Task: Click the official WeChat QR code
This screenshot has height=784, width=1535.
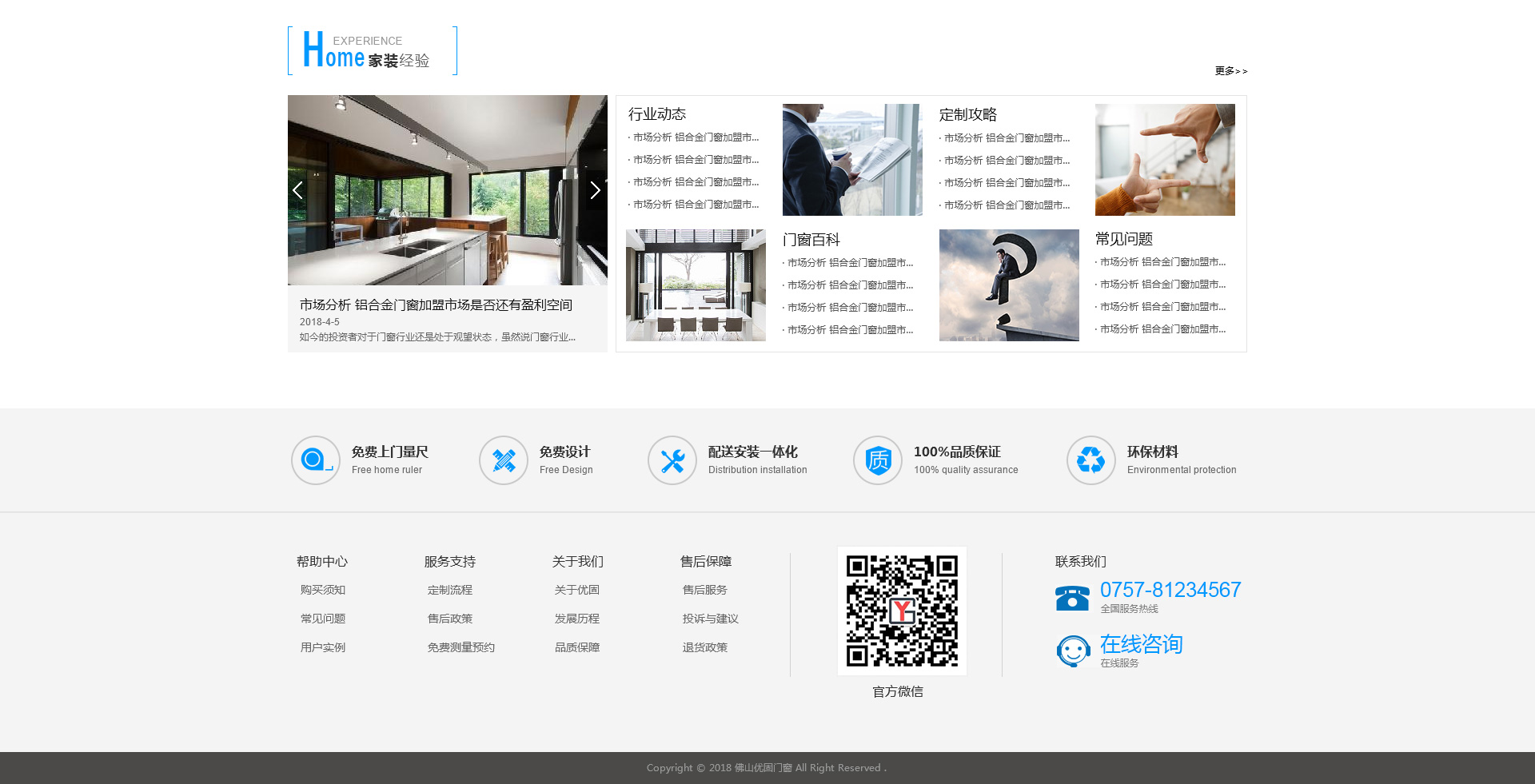Action: pos(902,611)
